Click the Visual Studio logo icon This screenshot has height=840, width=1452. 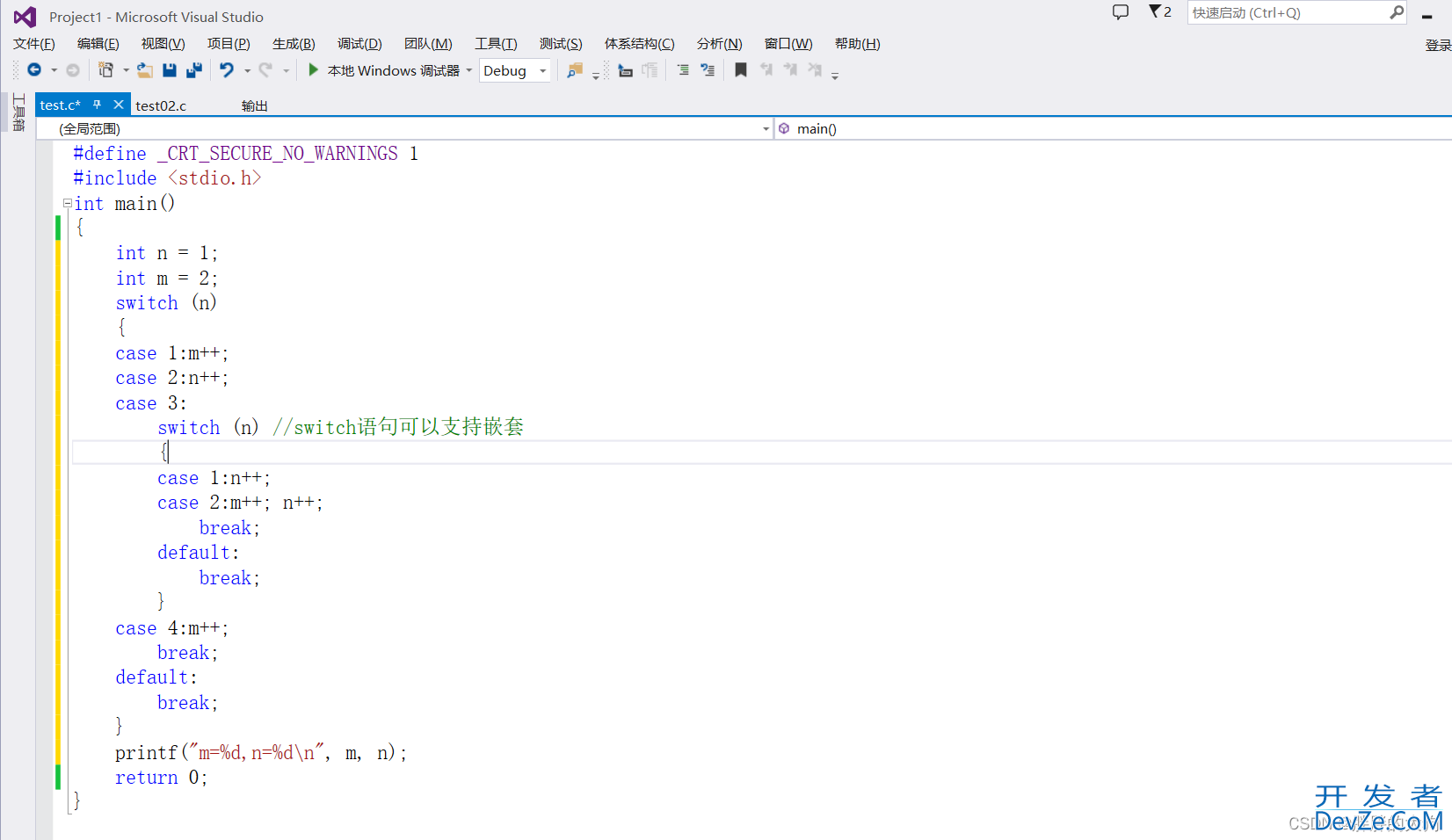[x=25, y=17]
